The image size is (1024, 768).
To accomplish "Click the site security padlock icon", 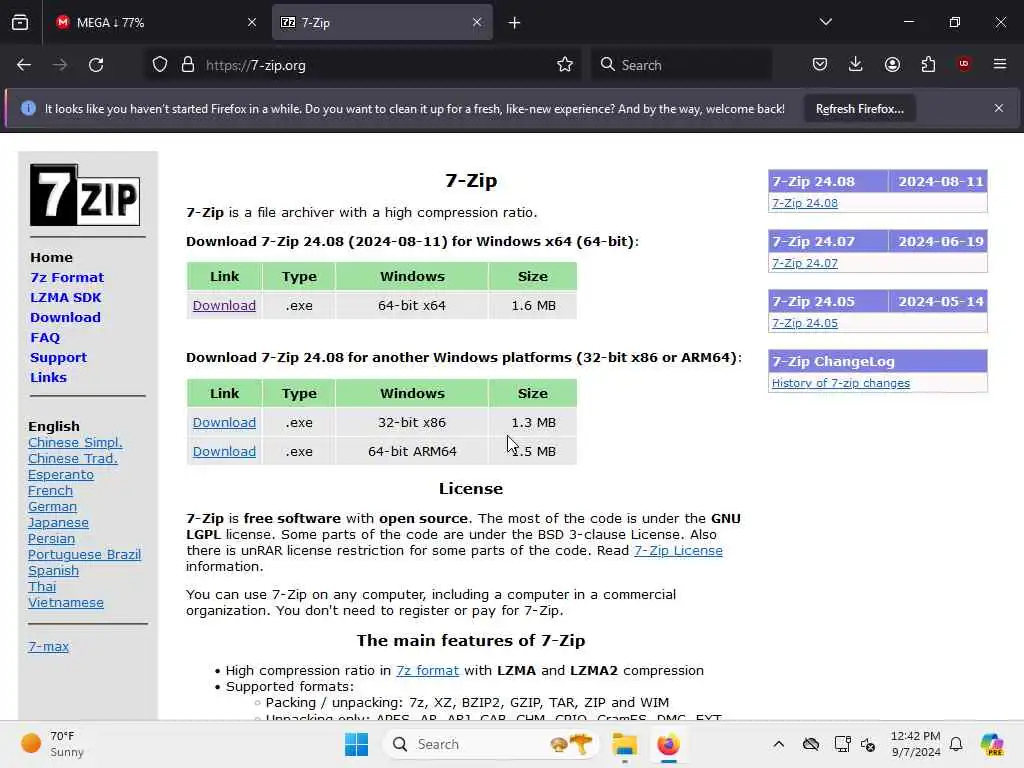I will point(188,65).
